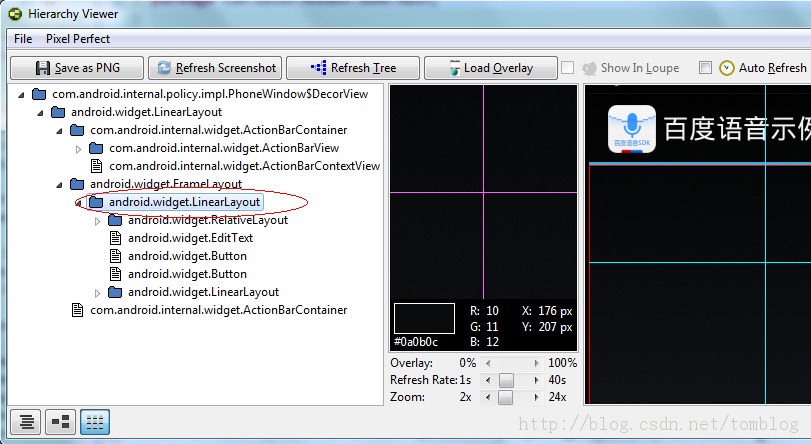The height and width of the screenshot is (444, 811).
Task: Click the Refresh Screenshot toolbar icon
Action: pos(163,68)
